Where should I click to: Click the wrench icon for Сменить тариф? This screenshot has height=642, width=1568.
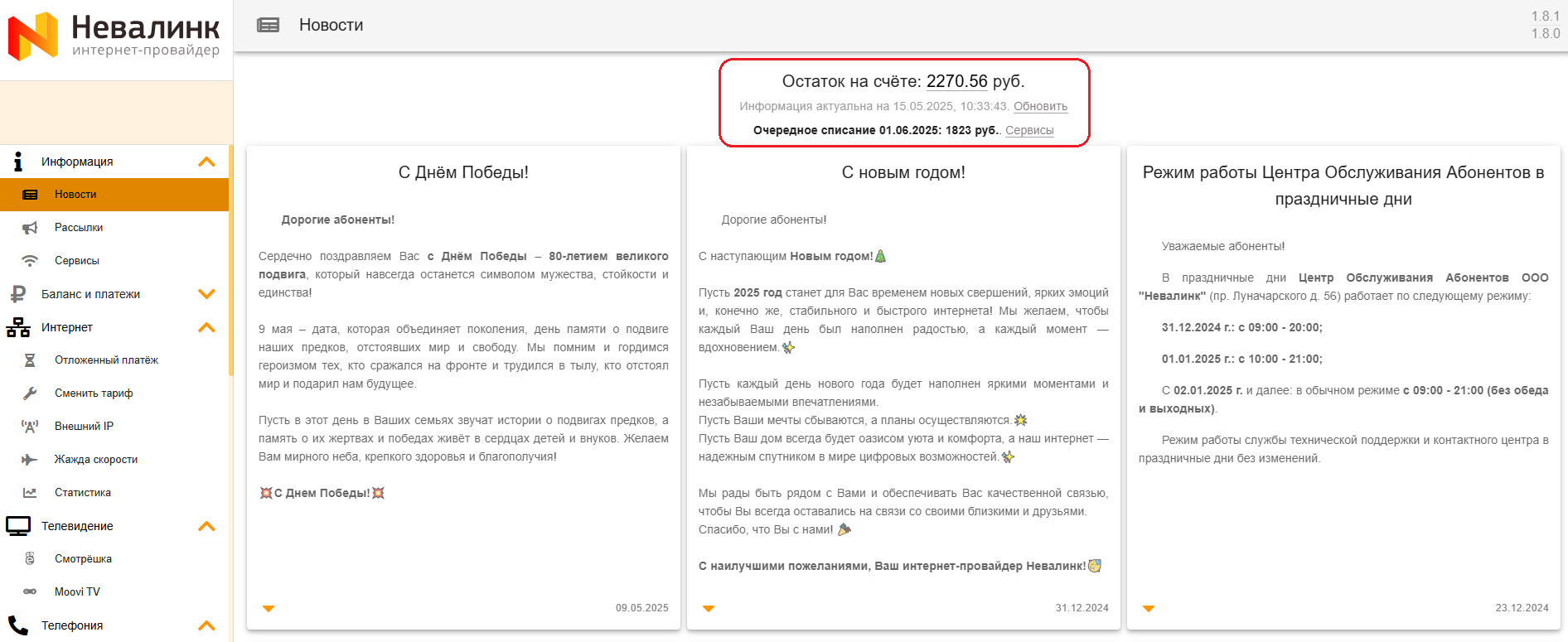coord(30,393)
